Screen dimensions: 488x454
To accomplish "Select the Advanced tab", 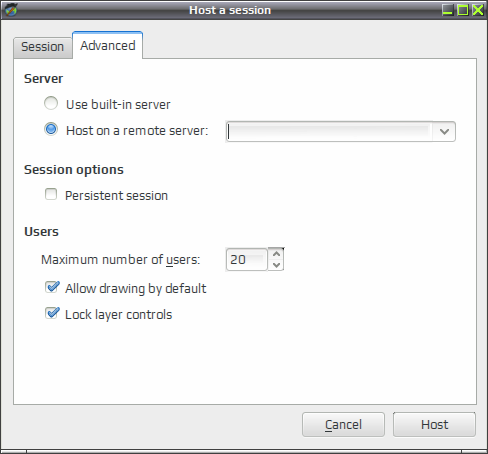I will (x=108, y=46).
